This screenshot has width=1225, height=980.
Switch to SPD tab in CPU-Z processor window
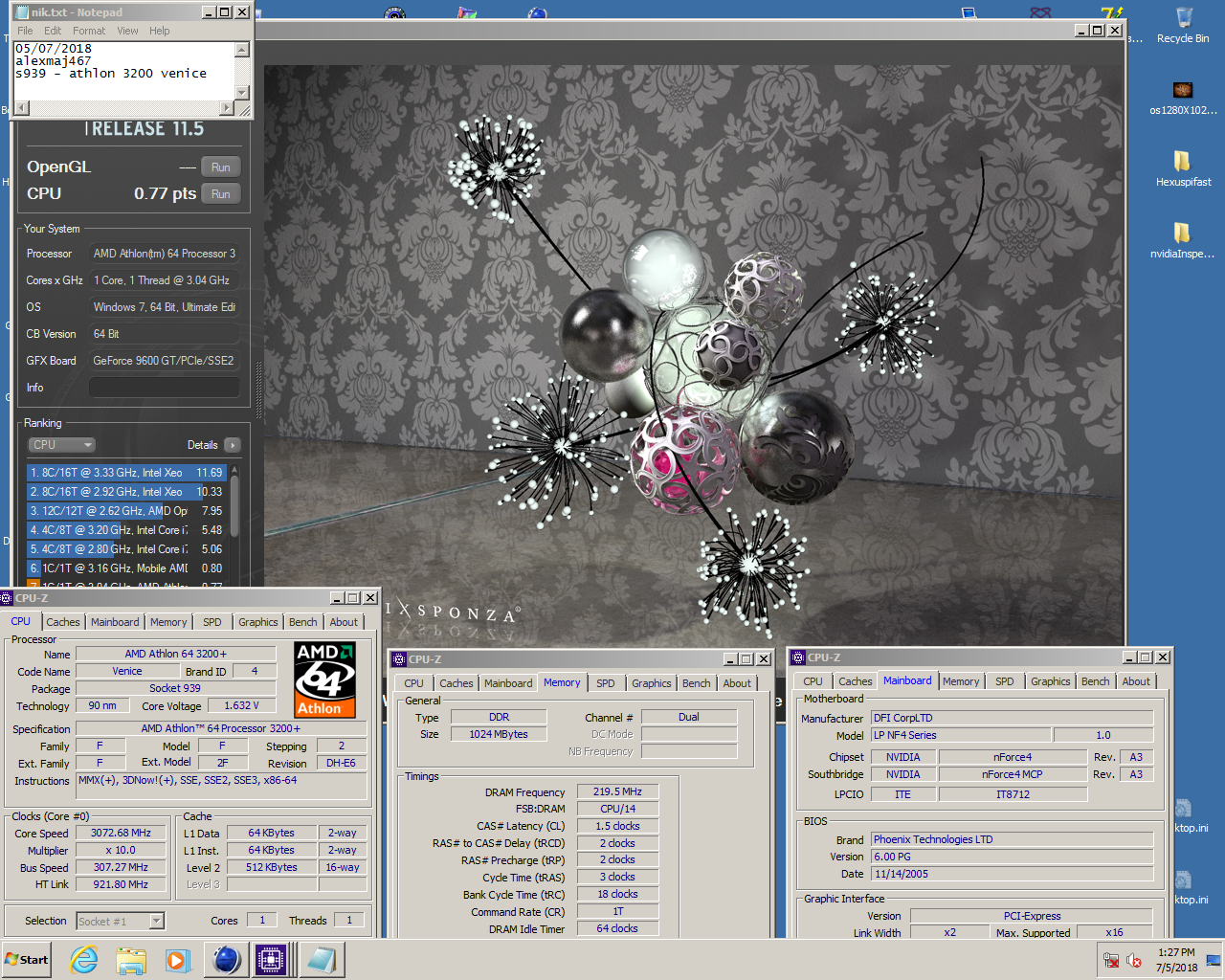212,622
